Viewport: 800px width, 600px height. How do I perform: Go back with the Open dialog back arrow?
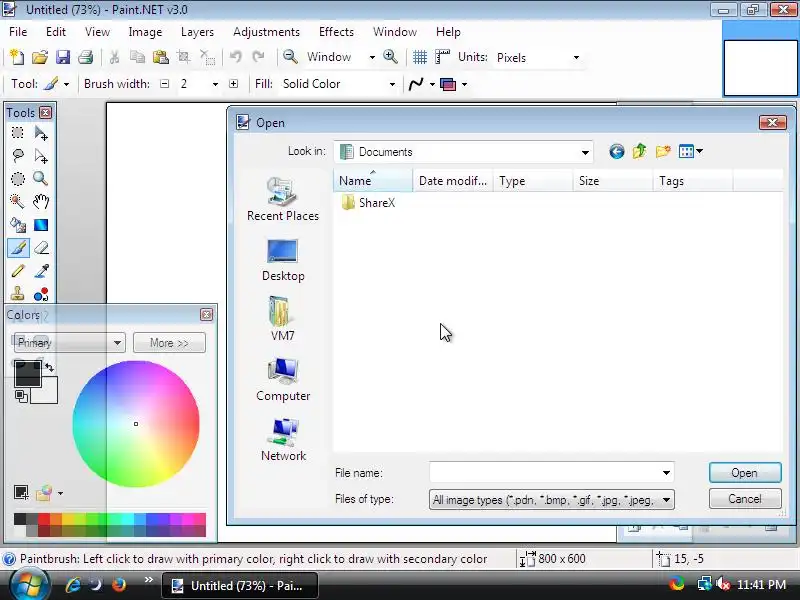(x=617, y=152)
